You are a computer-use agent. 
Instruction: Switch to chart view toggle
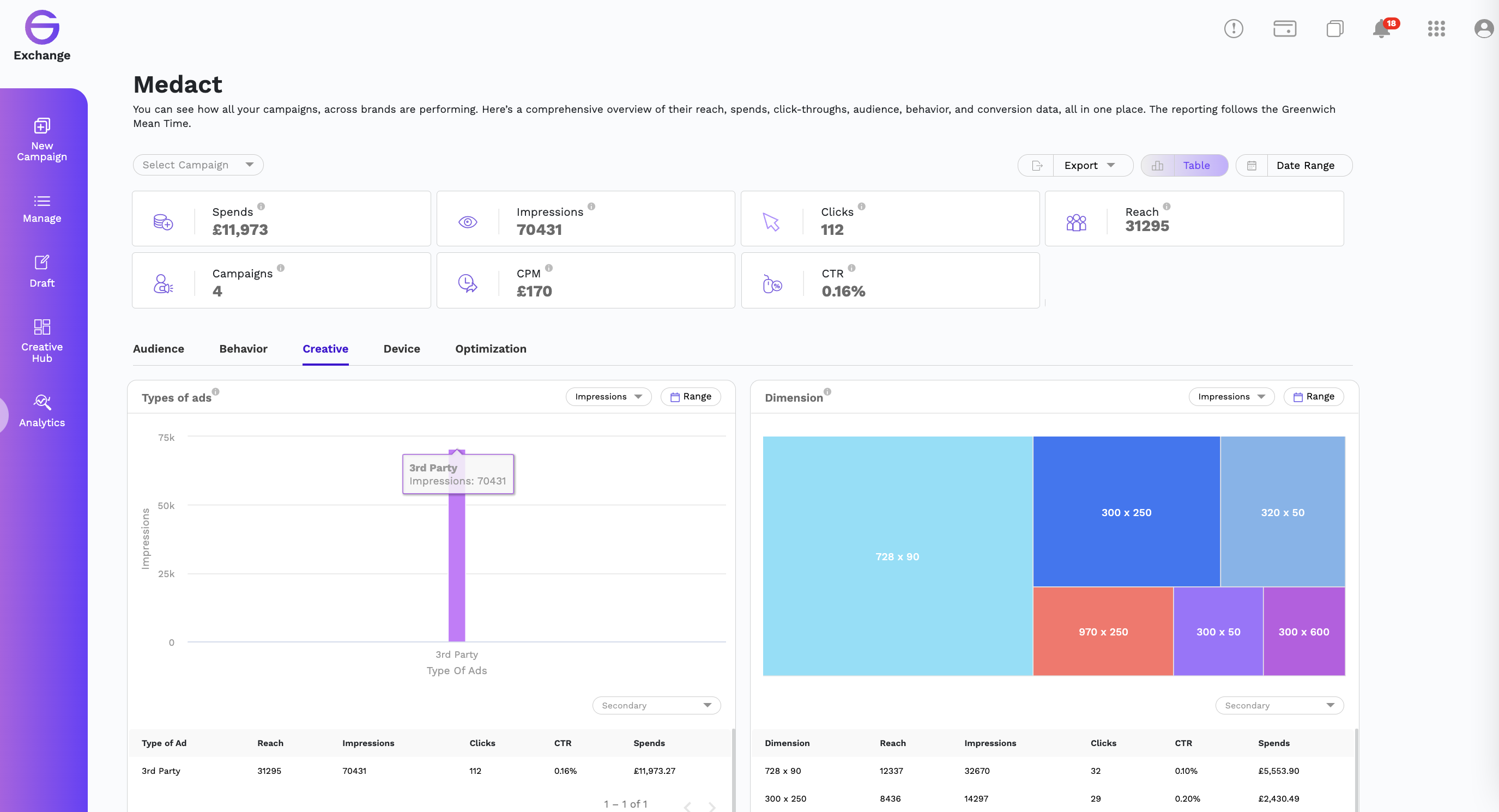pyautogui.click(x=1157, y=166)
